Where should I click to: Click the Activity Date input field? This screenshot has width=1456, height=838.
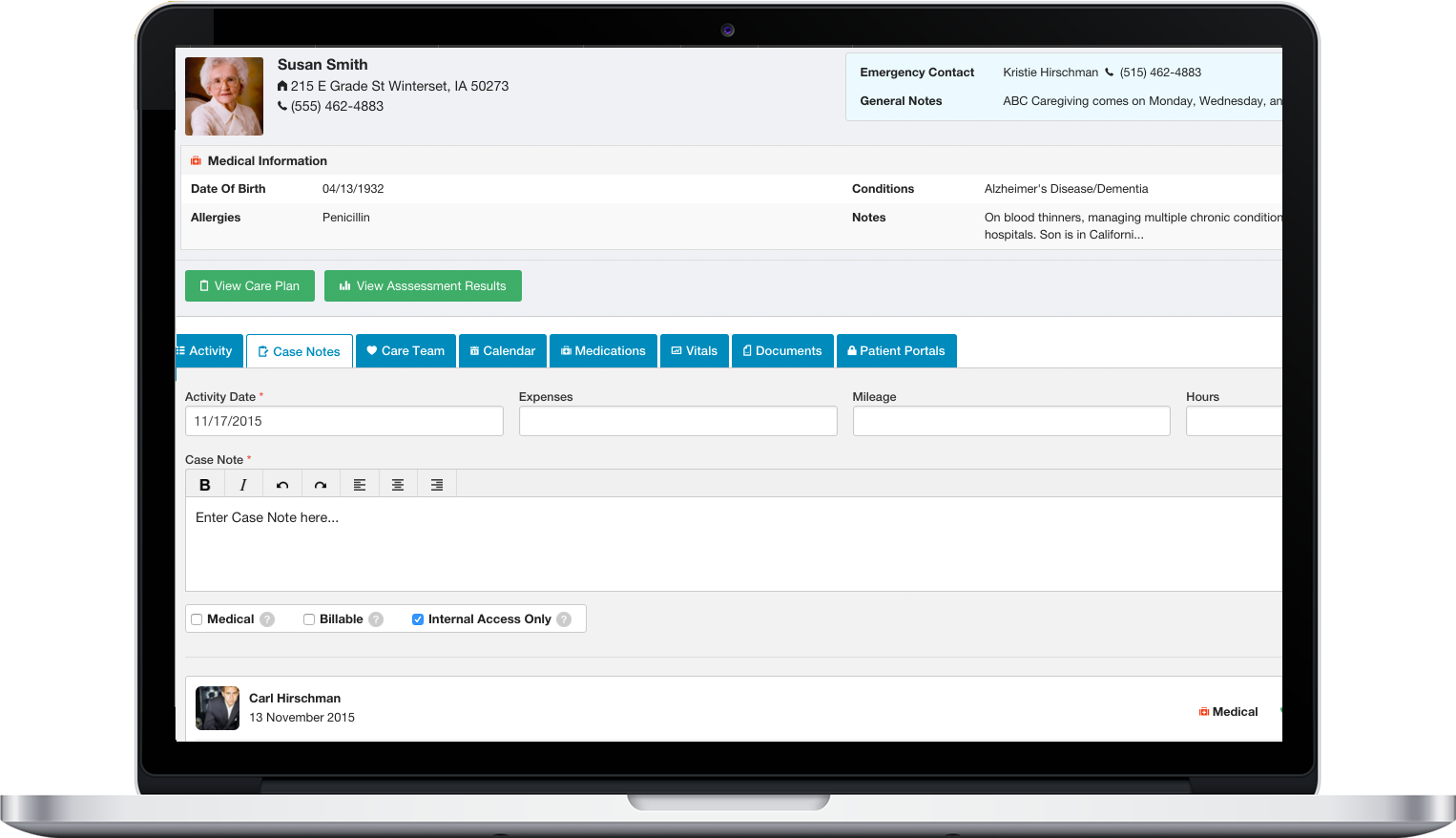(343, 421)
